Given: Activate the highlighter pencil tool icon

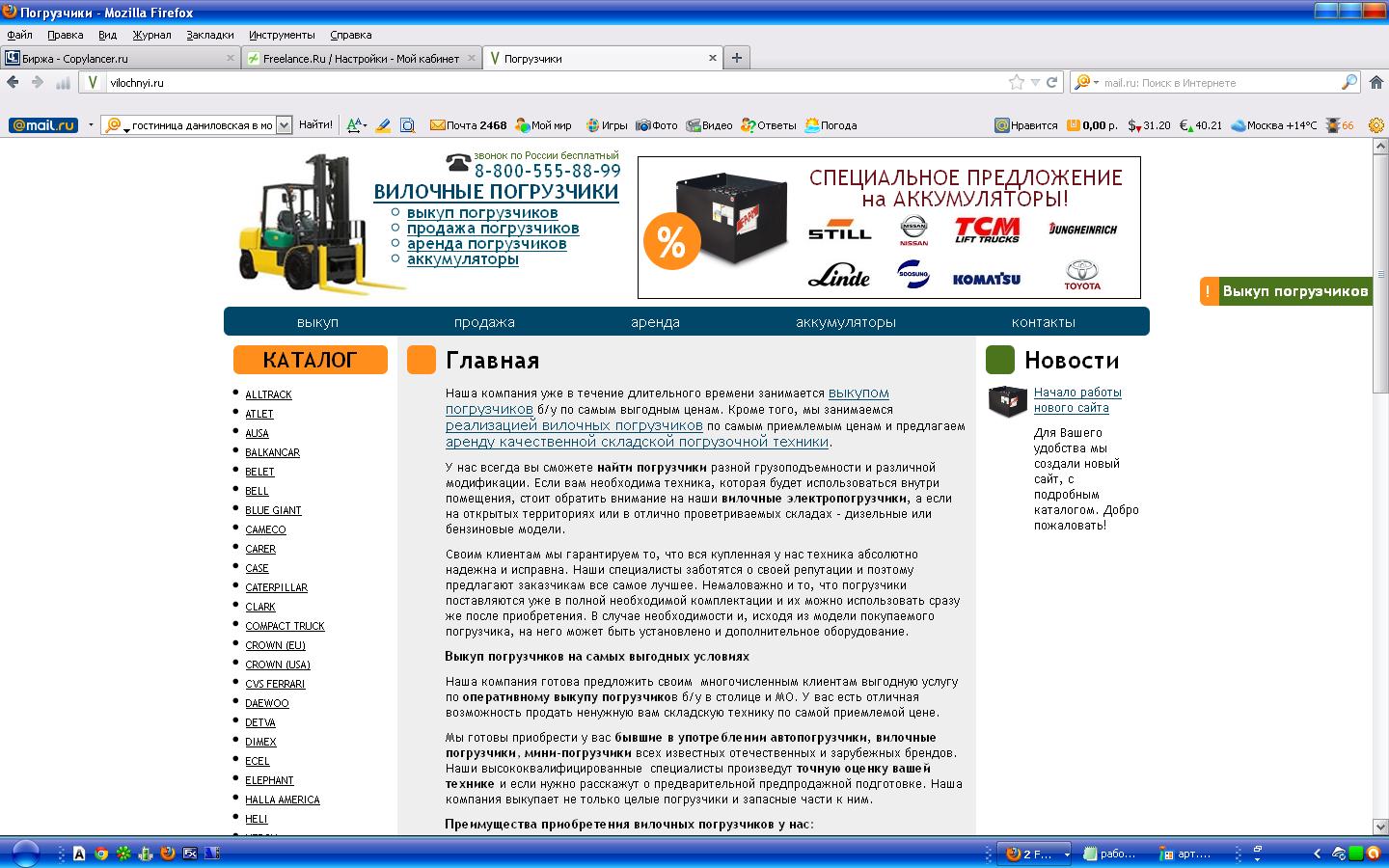Looking at the screenshot, I should (x=383, y=125).
